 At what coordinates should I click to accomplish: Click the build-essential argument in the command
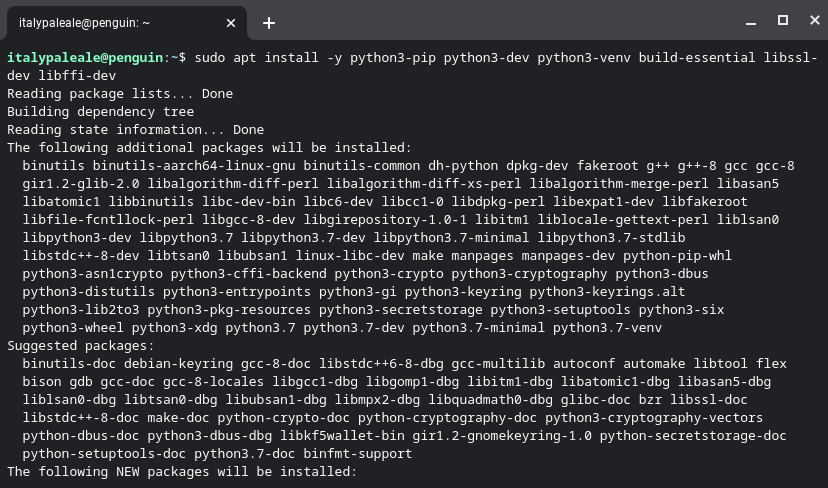point(694,58)
